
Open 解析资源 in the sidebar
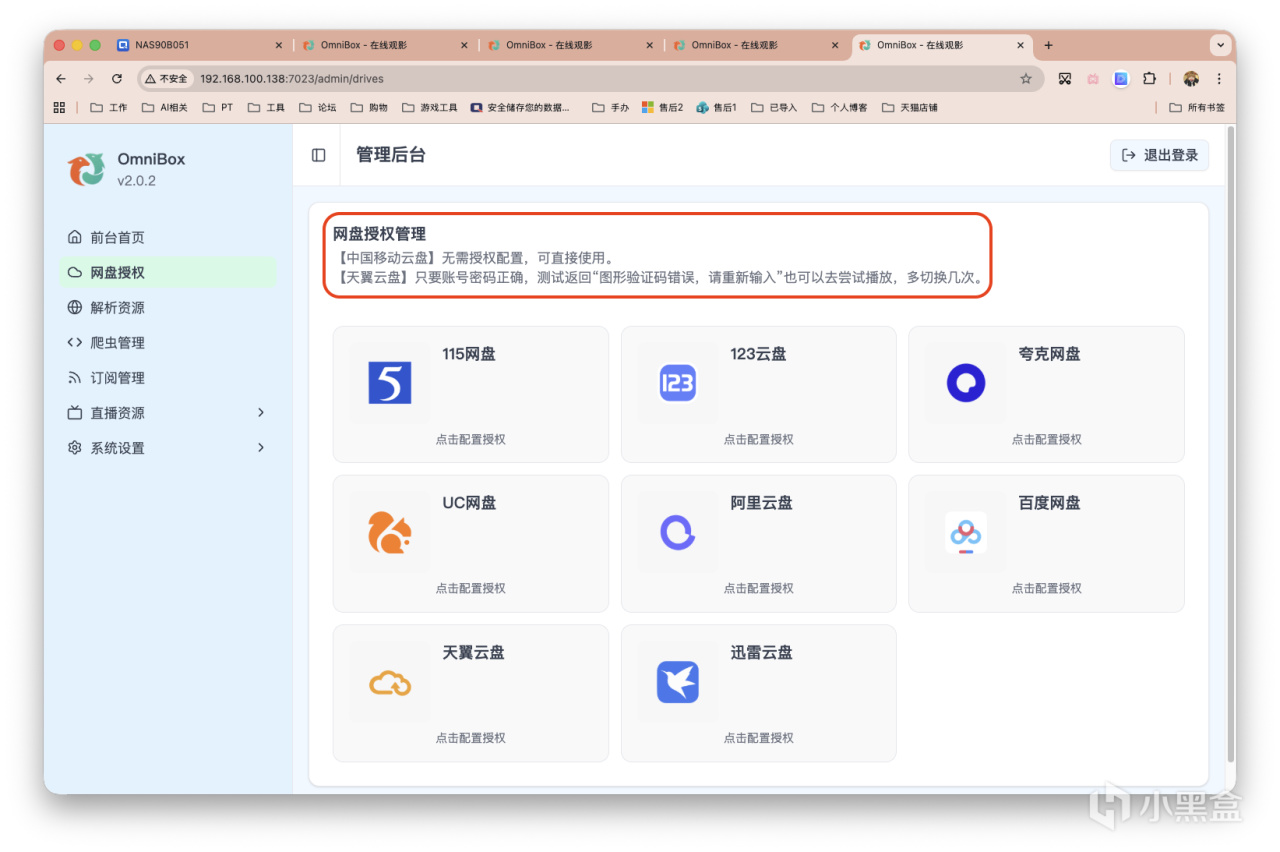(168, 307)
